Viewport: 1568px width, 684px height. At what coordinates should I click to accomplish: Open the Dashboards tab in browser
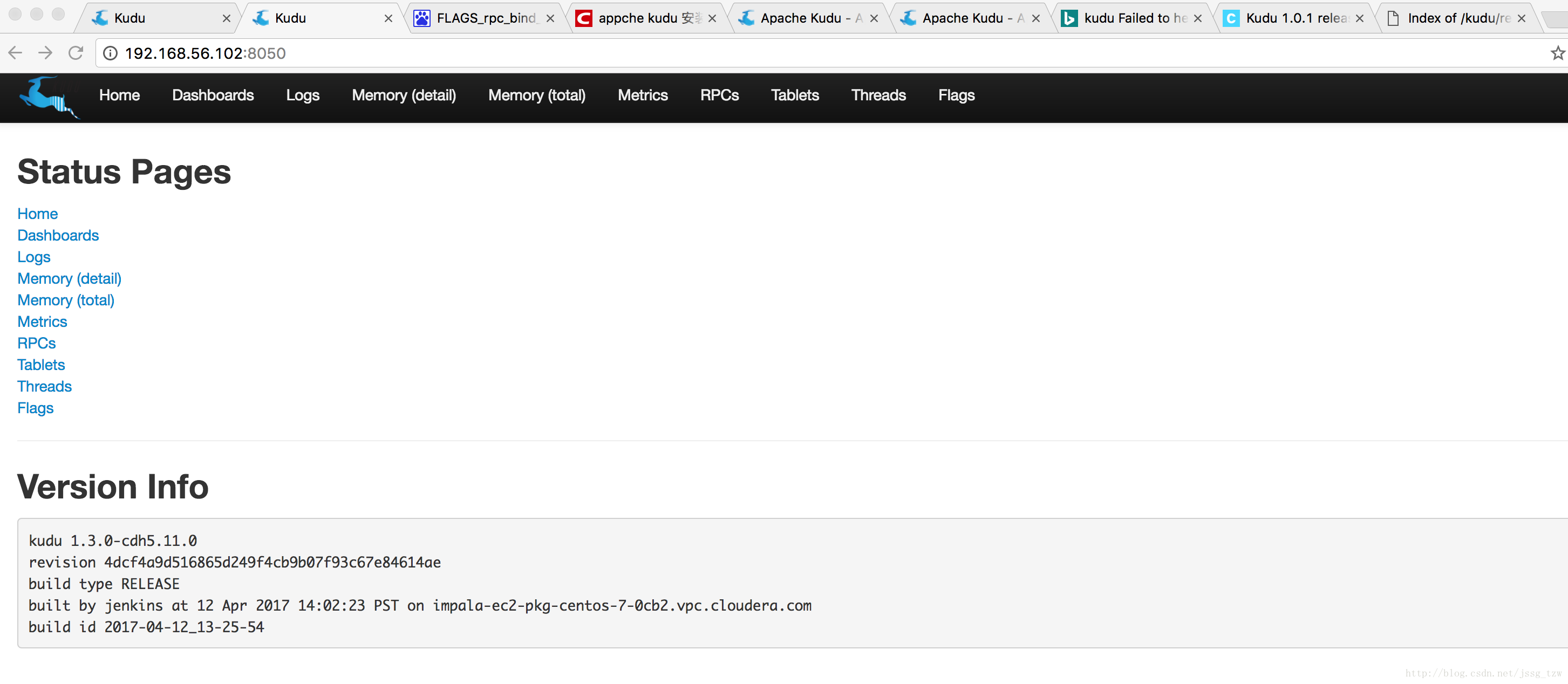click(213, 95)
